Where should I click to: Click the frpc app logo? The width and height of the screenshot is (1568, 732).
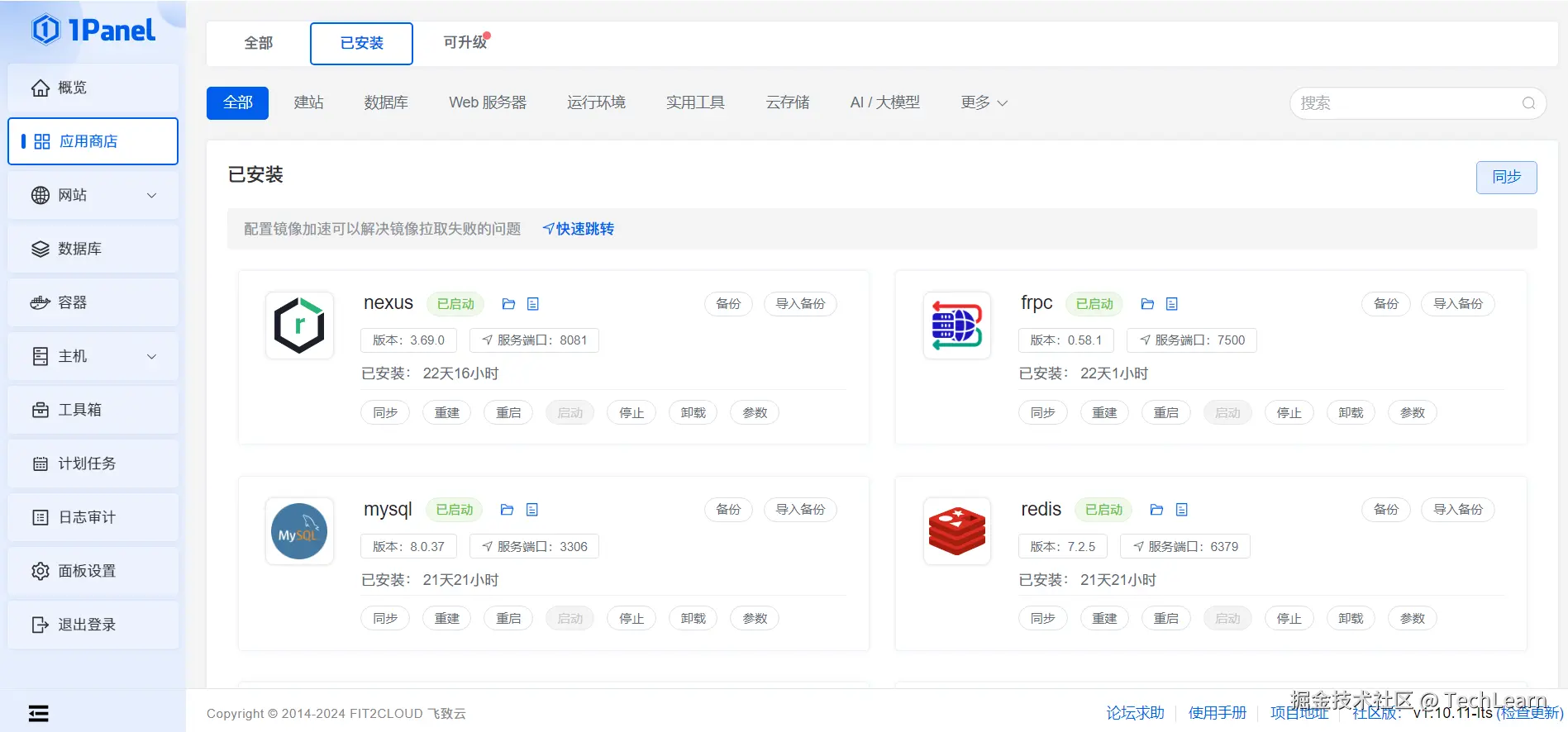pos(957,326)
